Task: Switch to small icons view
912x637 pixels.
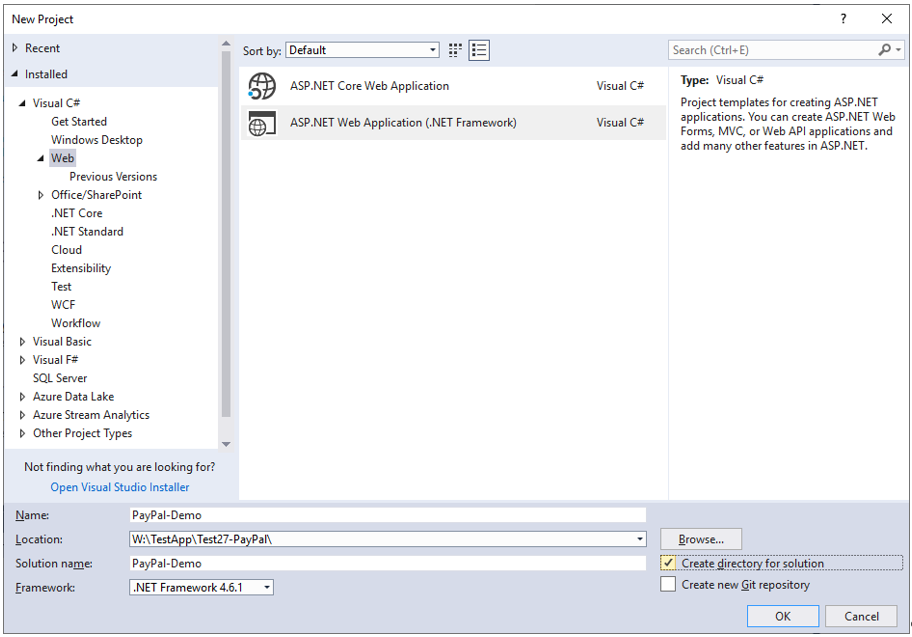Action: [455, 51]
